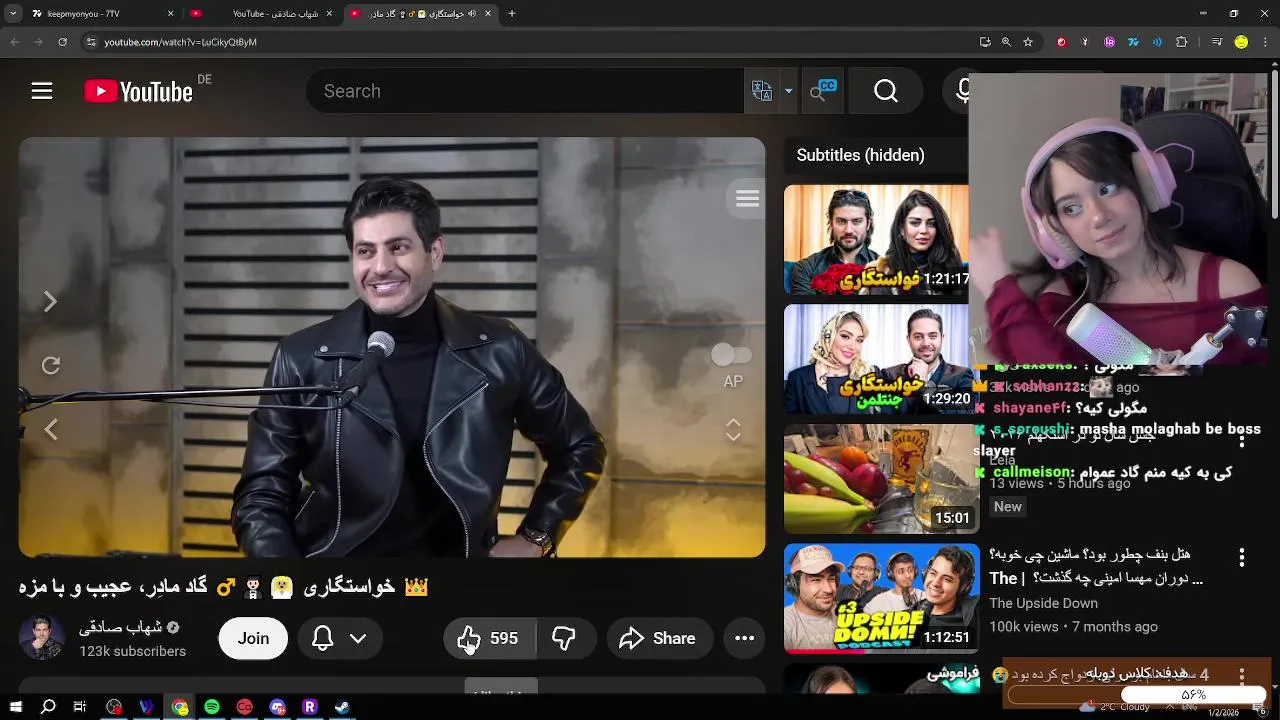Dislike the video with thumbs-down
Screen dimensions: 1280x720
point(565,638)
